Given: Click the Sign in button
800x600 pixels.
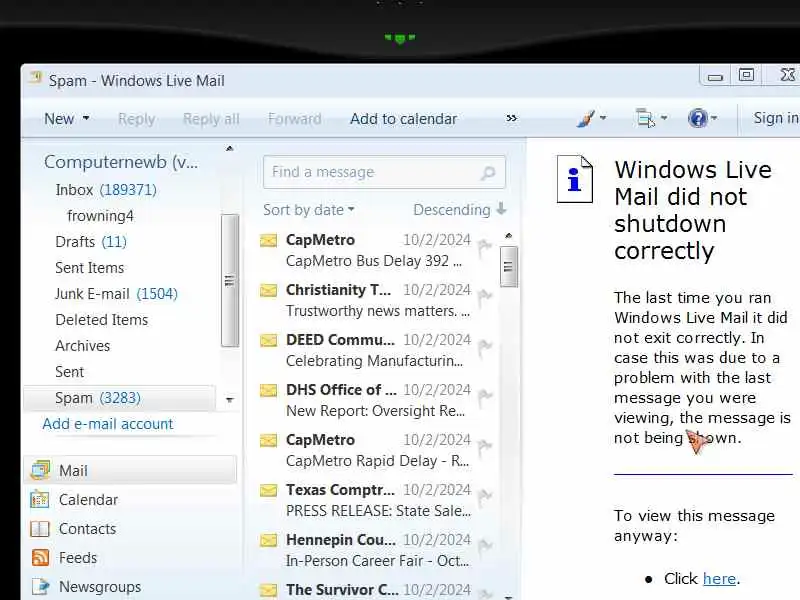Looking at the screenshot, I should tap(777, 118).
